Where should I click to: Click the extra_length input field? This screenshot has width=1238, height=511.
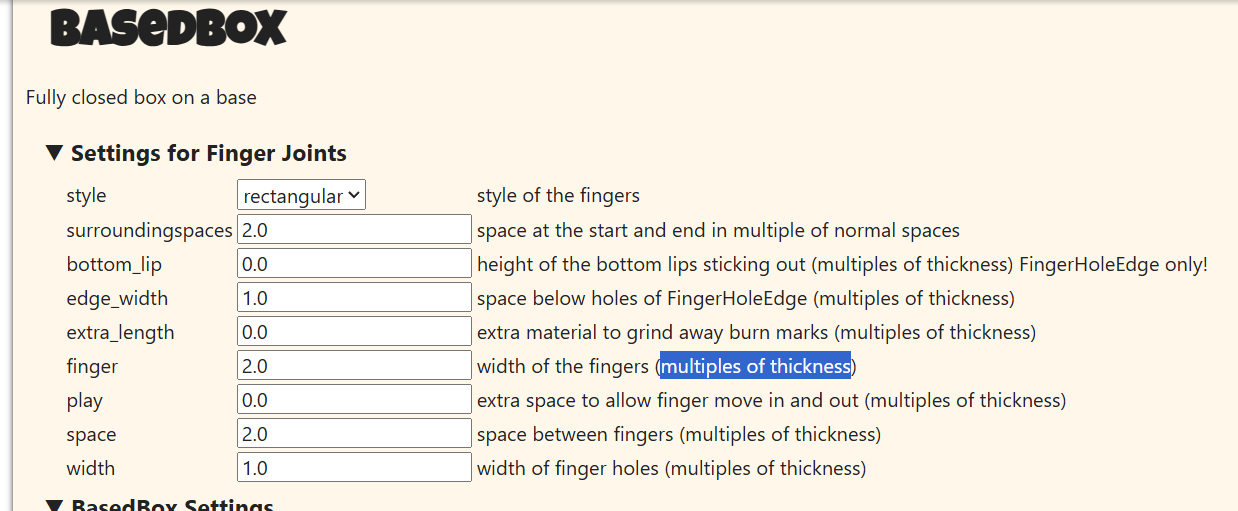354,331
